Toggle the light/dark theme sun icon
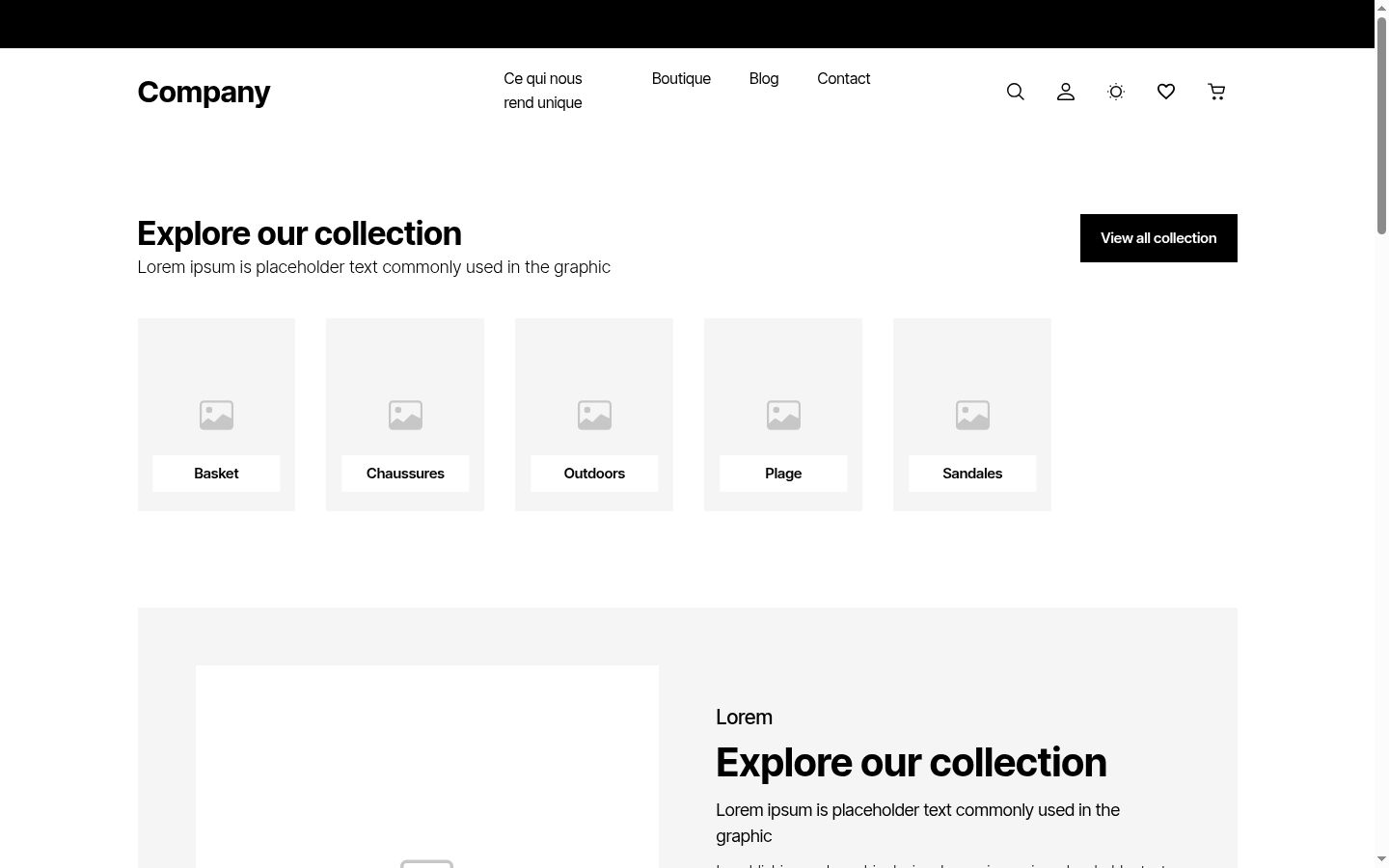 click(x=1116, y=92)
